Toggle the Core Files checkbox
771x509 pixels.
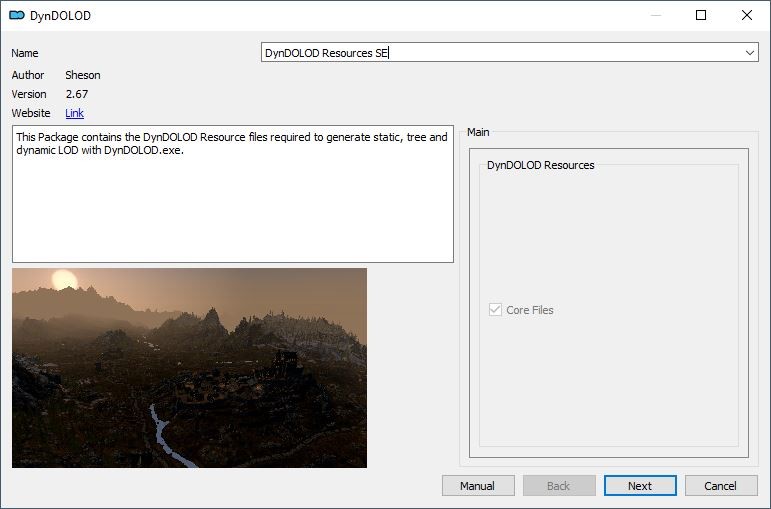coord(495,310)
